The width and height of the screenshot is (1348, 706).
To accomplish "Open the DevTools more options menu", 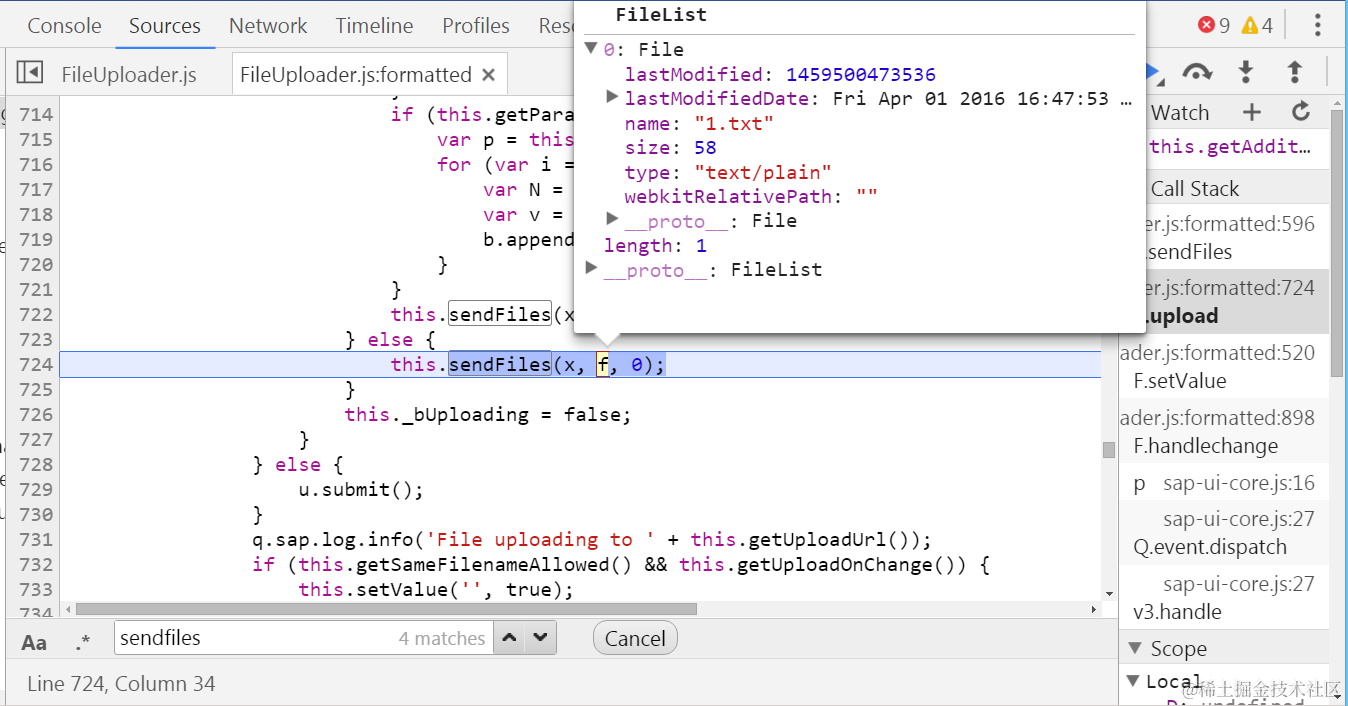I will click(1317, 25).
